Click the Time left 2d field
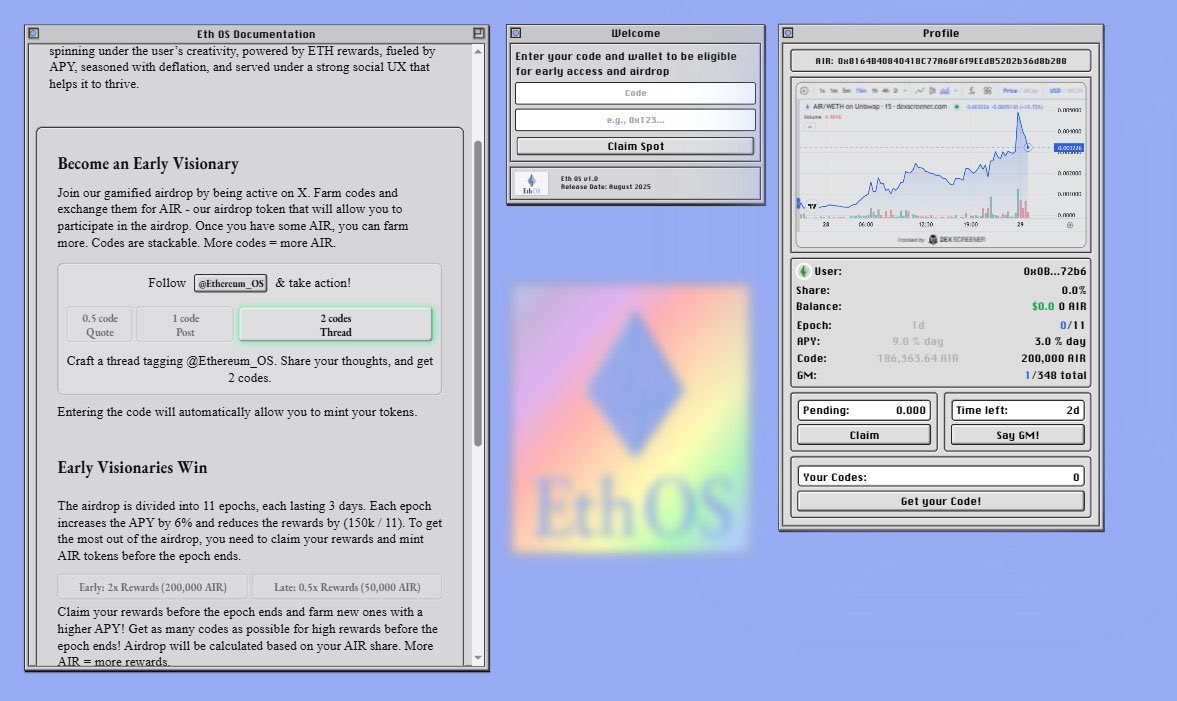 pyautogui.click(x=1018, y=410)
